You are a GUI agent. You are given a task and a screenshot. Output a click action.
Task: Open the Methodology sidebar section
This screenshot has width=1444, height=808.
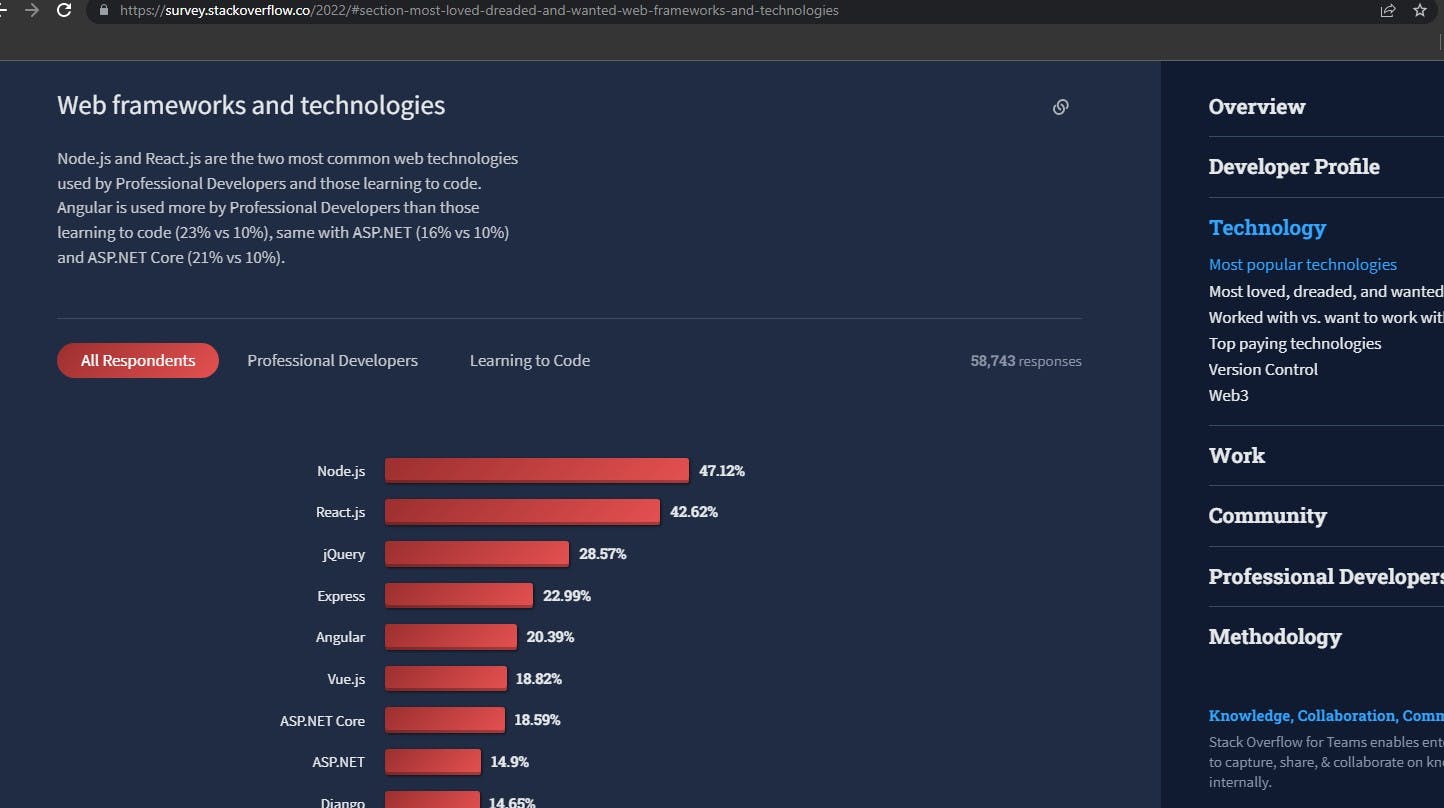pos(1275,637)
